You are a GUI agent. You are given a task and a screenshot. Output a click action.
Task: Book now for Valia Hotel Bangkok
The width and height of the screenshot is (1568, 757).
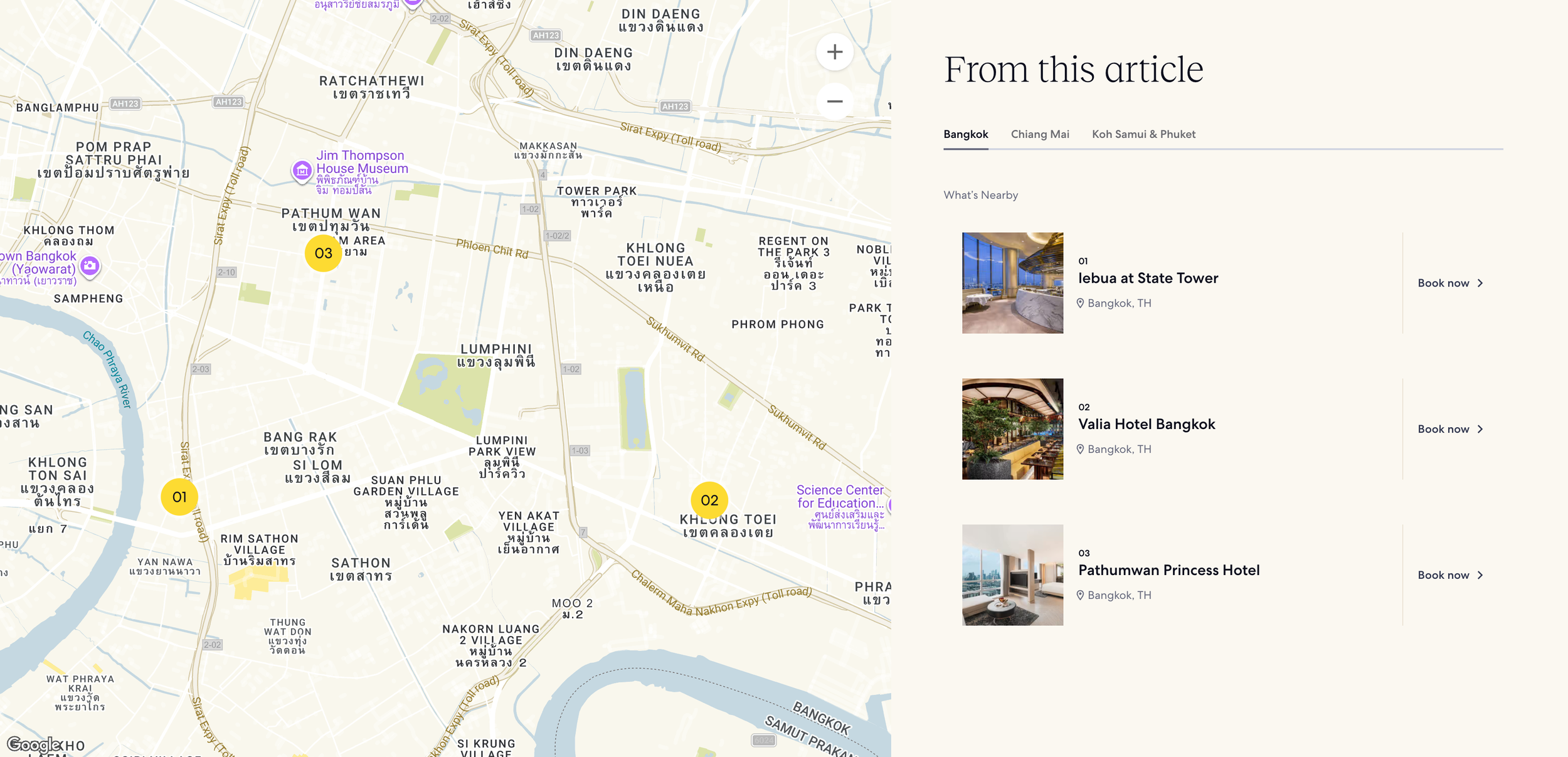(x=1450, y=429)
